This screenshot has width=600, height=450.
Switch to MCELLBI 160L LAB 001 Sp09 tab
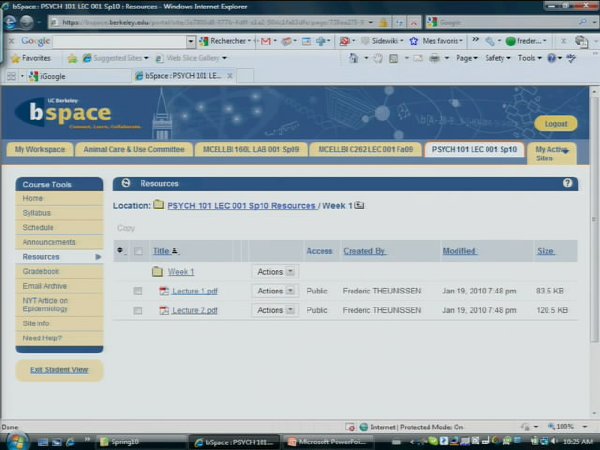pos(251,149)
